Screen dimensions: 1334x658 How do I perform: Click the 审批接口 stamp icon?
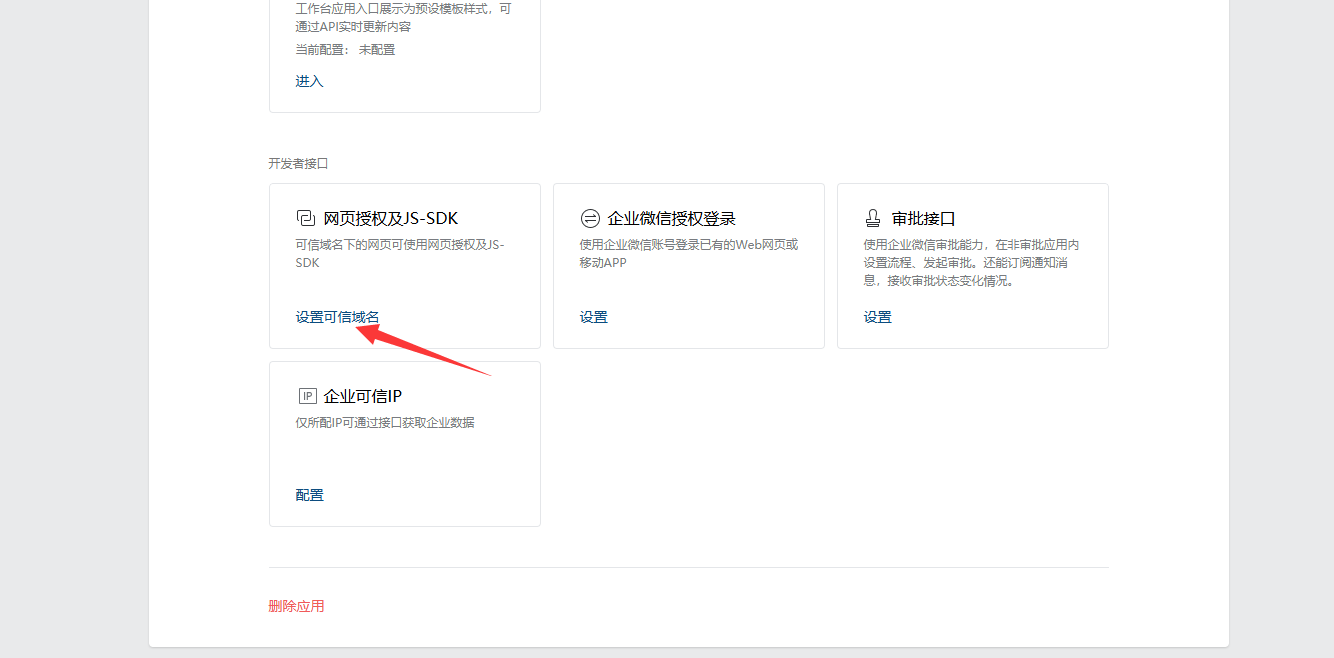873,219
